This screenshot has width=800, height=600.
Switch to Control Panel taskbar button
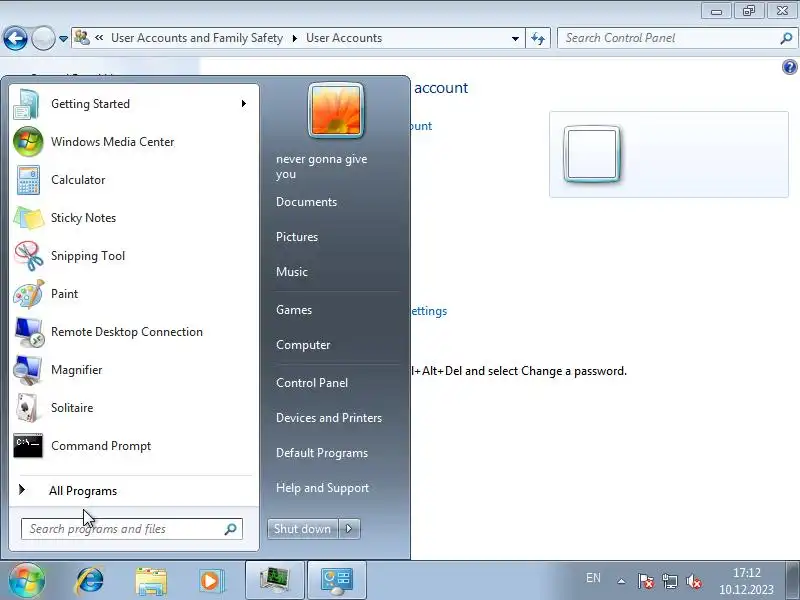click(x=337, y=580)
